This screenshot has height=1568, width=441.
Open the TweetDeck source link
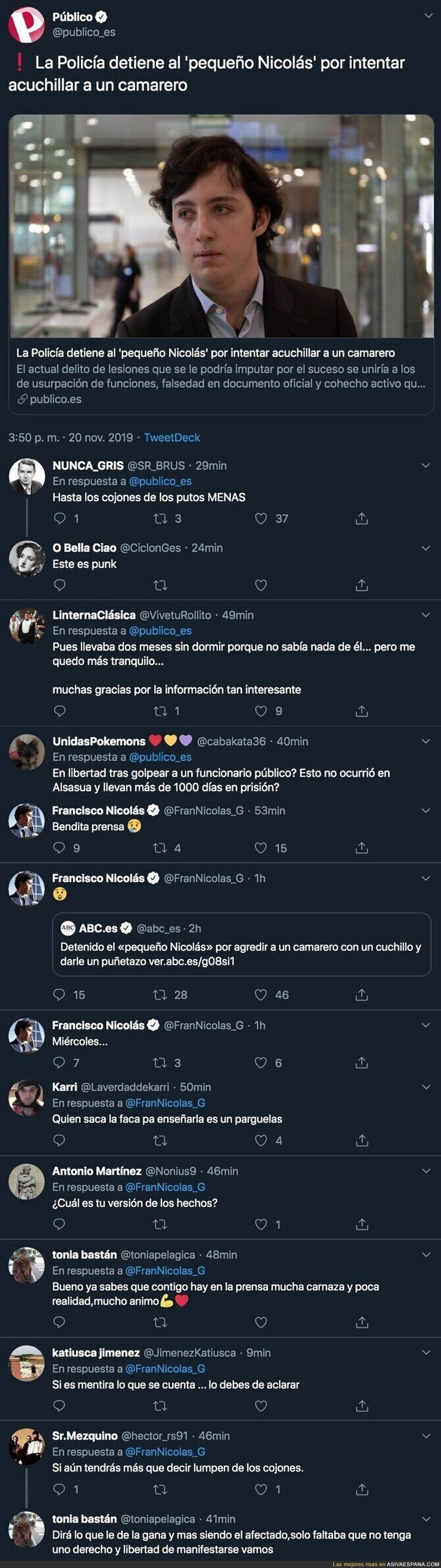172,437
